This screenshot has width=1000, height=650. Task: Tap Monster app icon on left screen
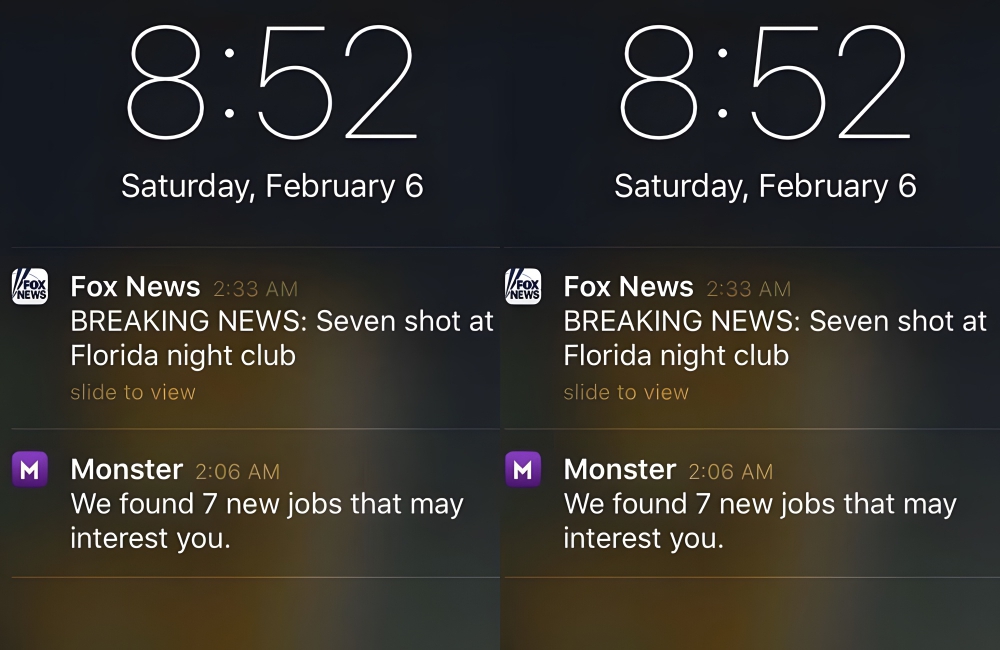(x=29, y=469)
